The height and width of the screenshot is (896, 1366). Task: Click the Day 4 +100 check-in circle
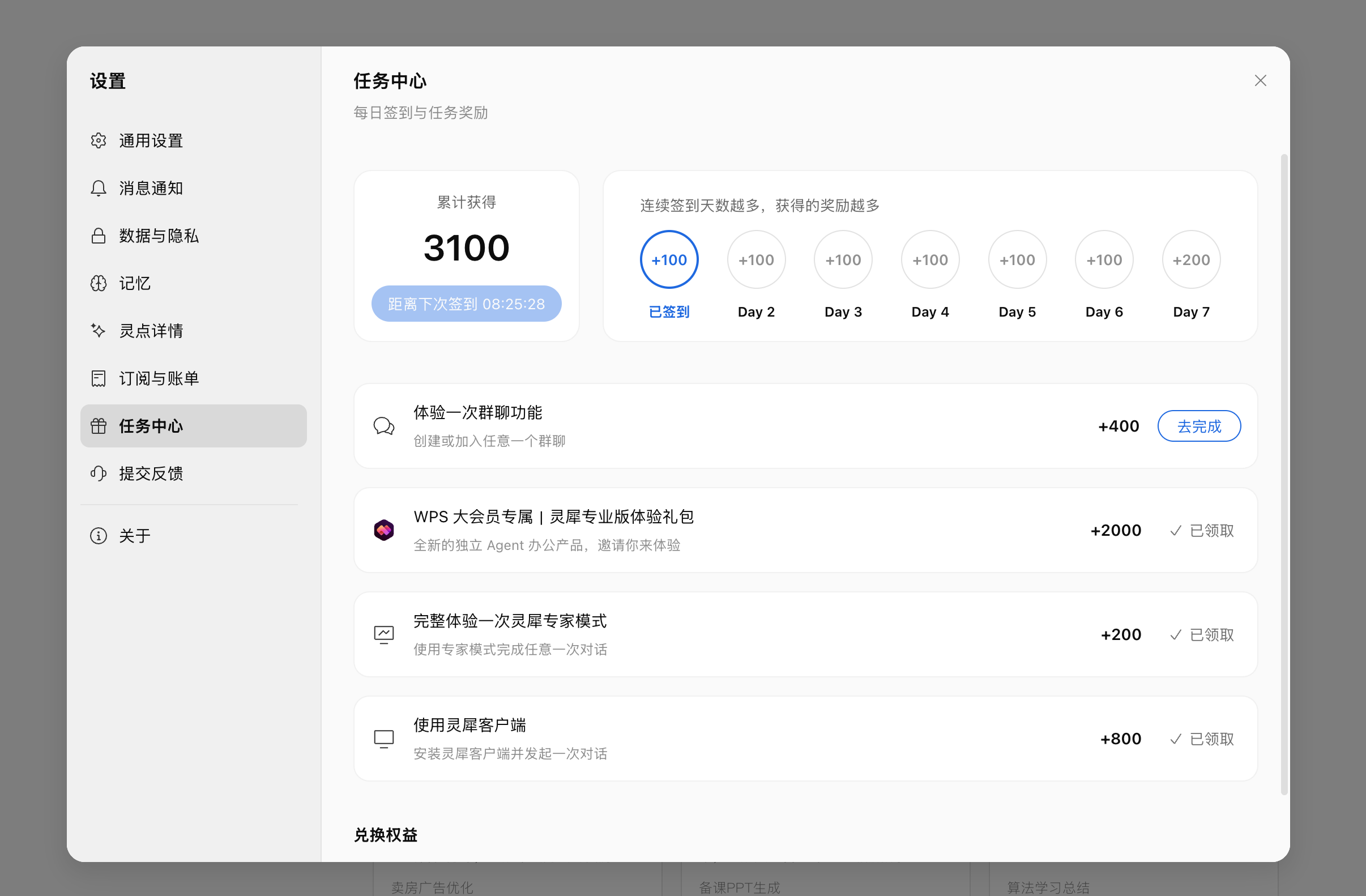pyautogui.click(x=930, y=260)
